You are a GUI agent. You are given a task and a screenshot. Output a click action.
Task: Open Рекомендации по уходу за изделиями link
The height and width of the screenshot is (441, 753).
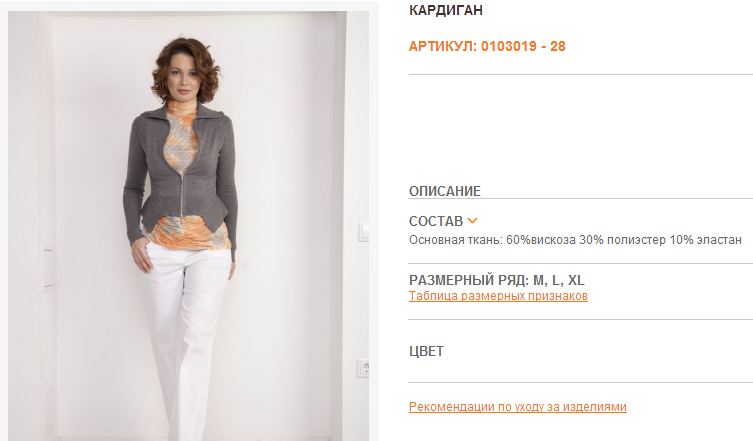[518, 407]
